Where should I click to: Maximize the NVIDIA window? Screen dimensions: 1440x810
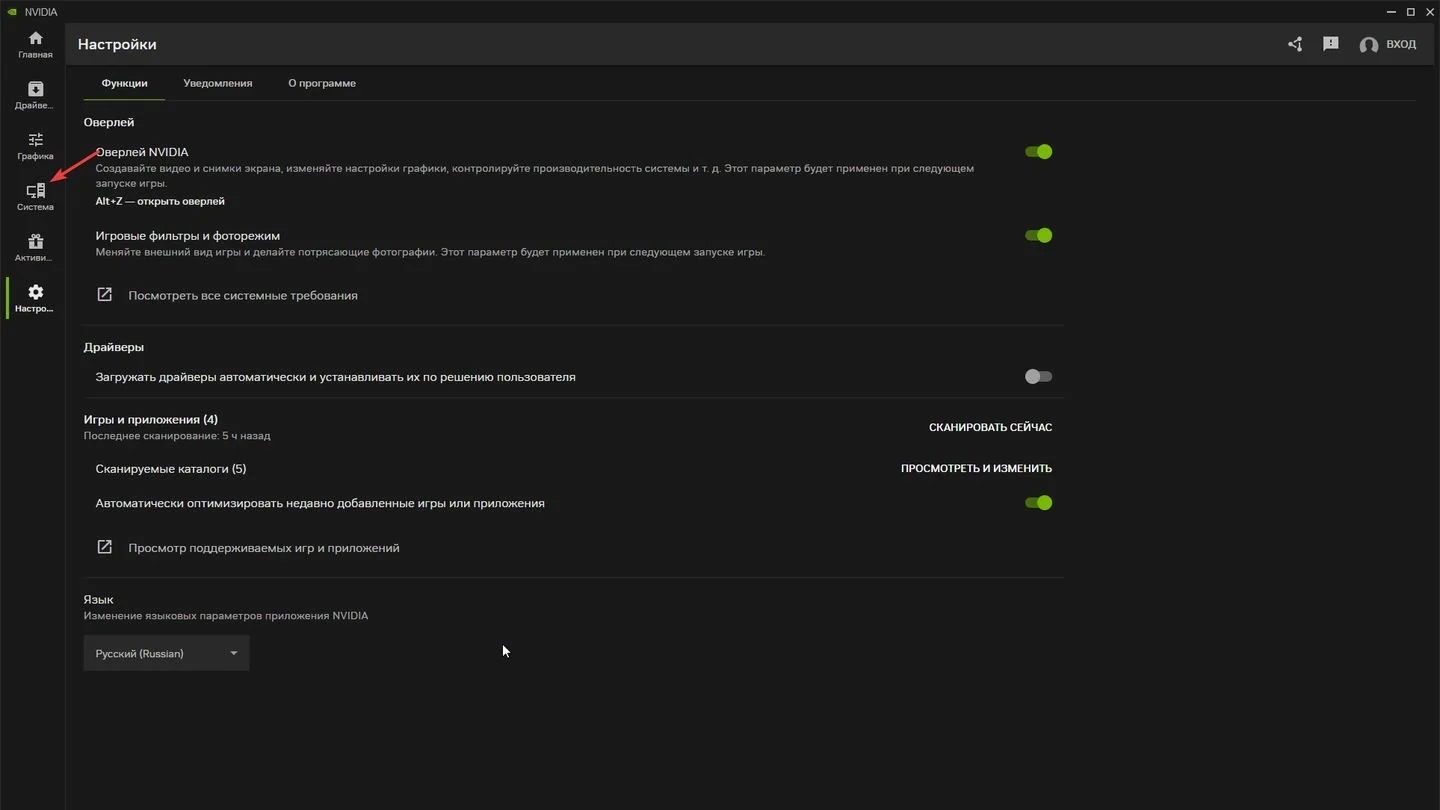1411,12
